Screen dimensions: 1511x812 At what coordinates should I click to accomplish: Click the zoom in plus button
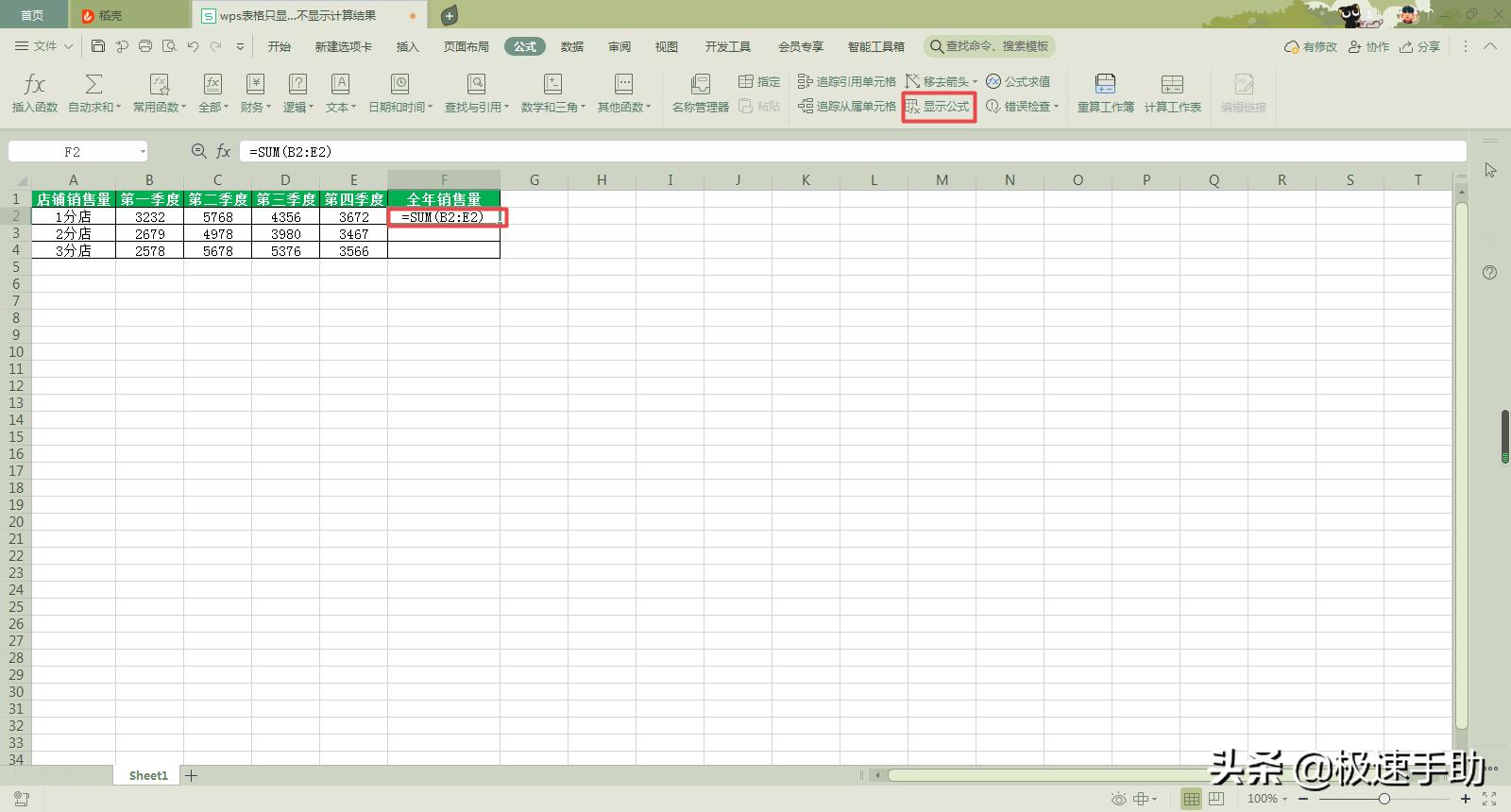[x=1466, y=799]
